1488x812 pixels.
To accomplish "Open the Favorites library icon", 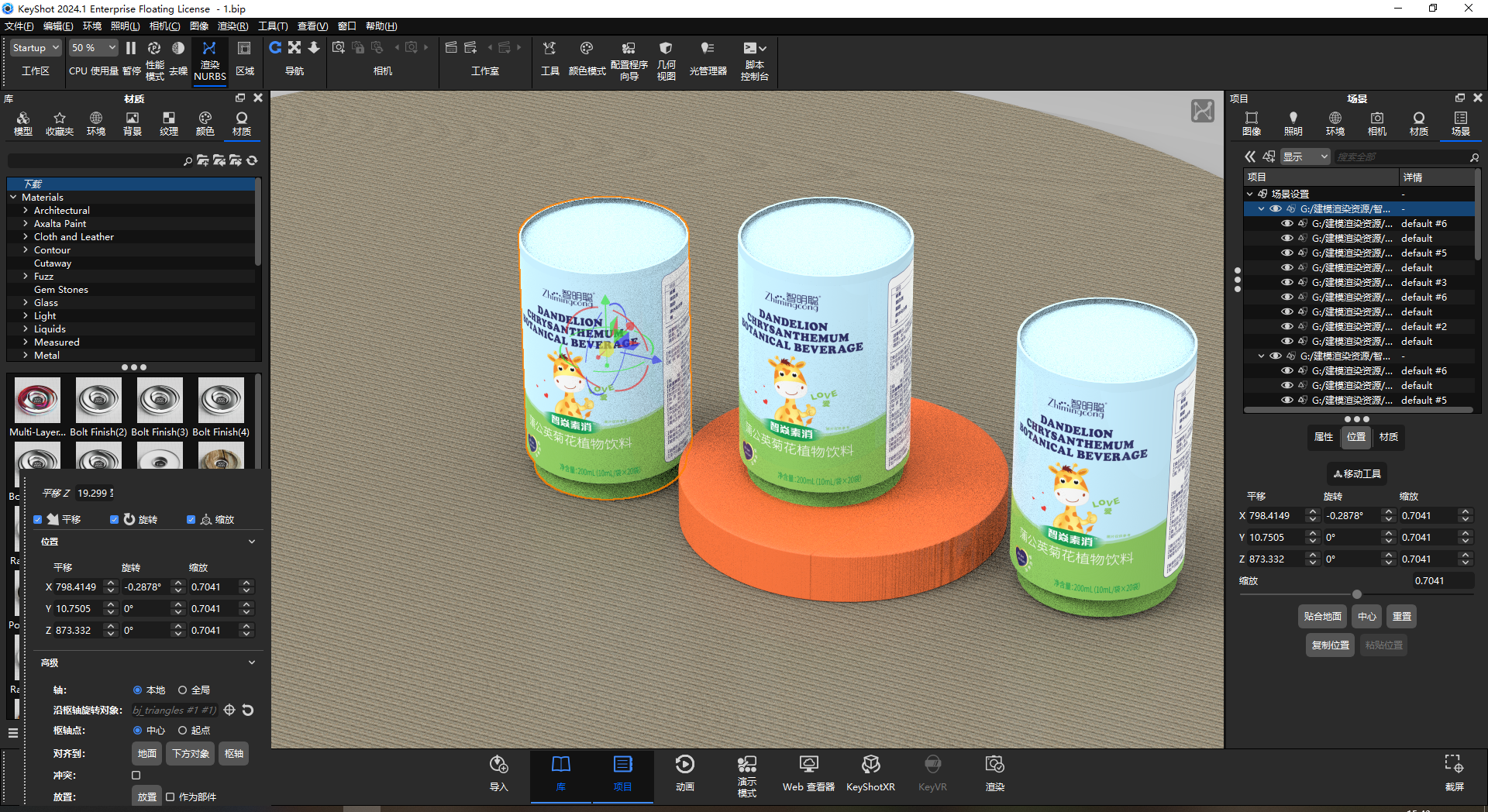I will [60, 124].
